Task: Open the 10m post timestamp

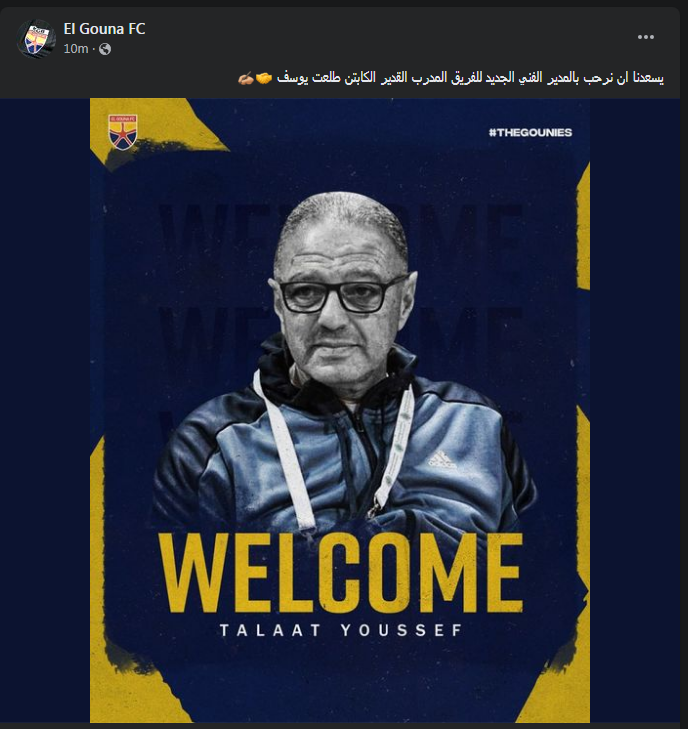Action: (x=75, y=49)
